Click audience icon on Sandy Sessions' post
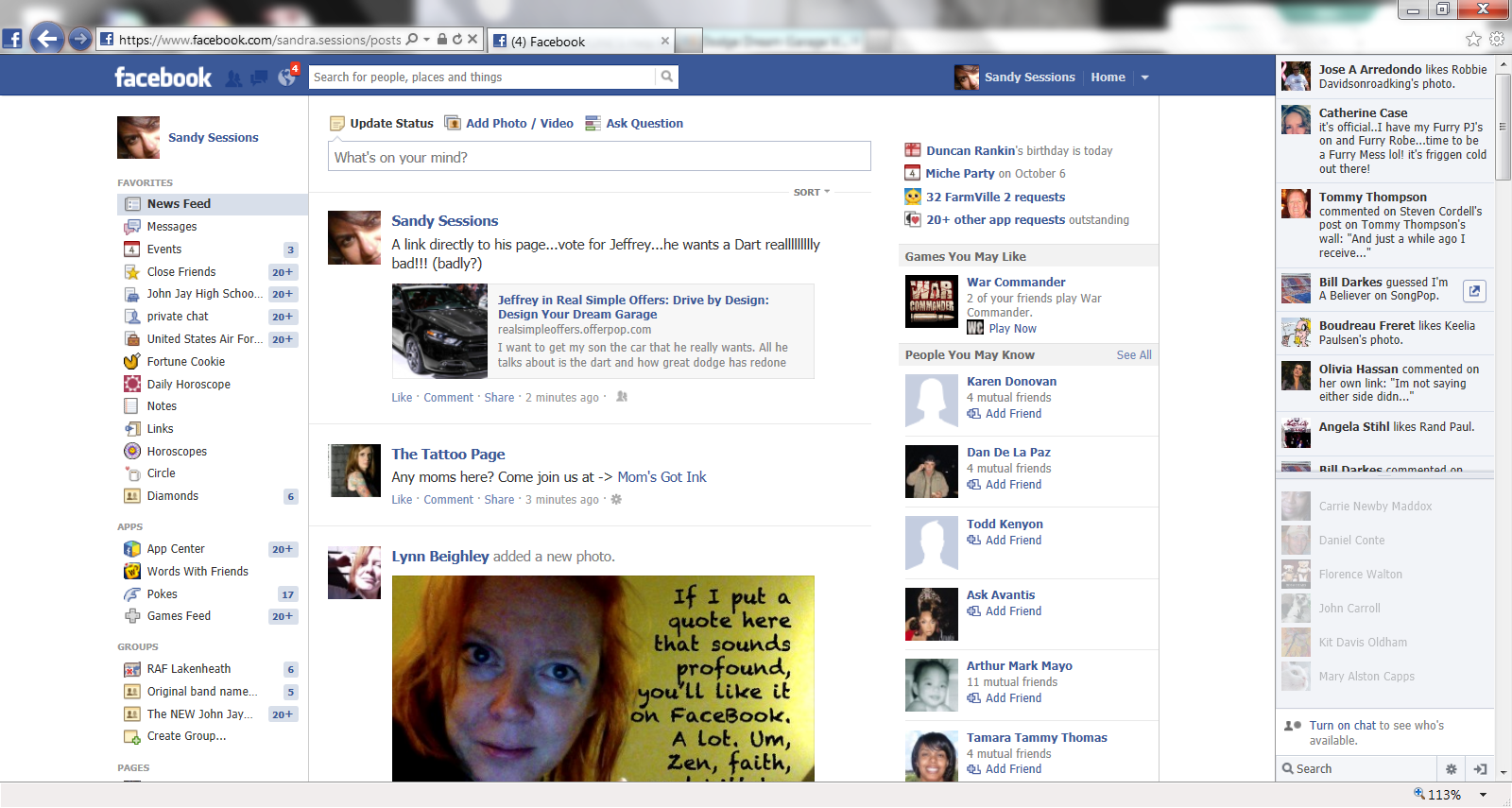This screenshot has height=808, width=1512. click(622, 397)
